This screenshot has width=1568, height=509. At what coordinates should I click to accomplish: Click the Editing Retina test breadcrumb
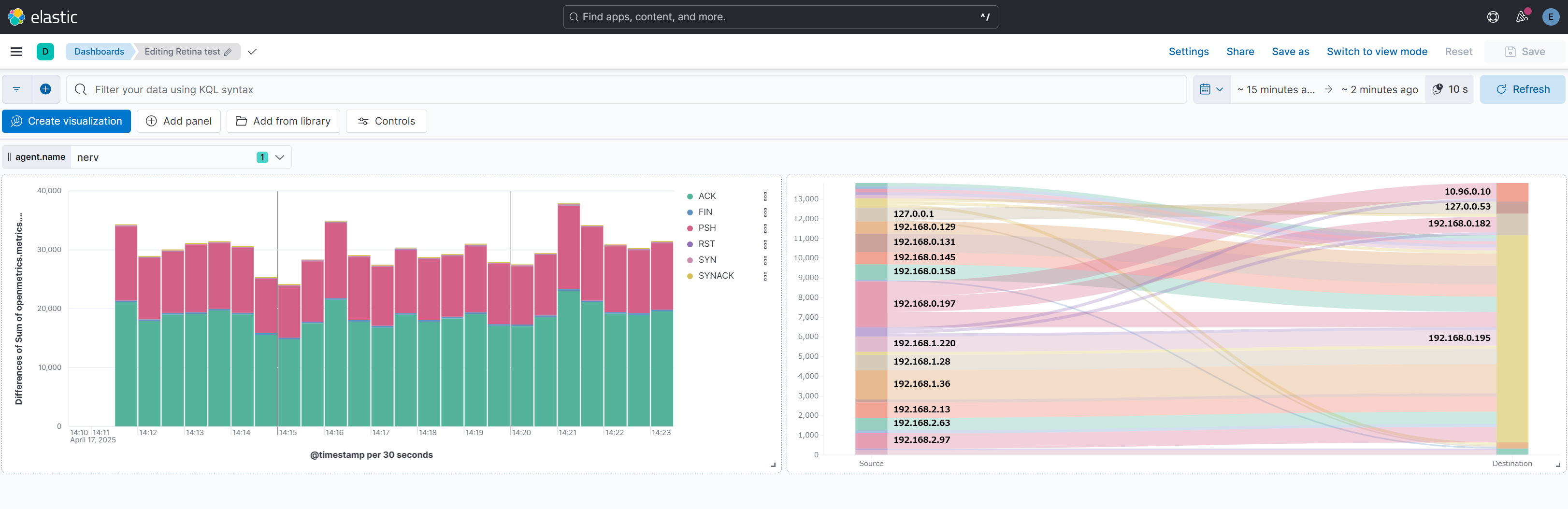point(187,52)
